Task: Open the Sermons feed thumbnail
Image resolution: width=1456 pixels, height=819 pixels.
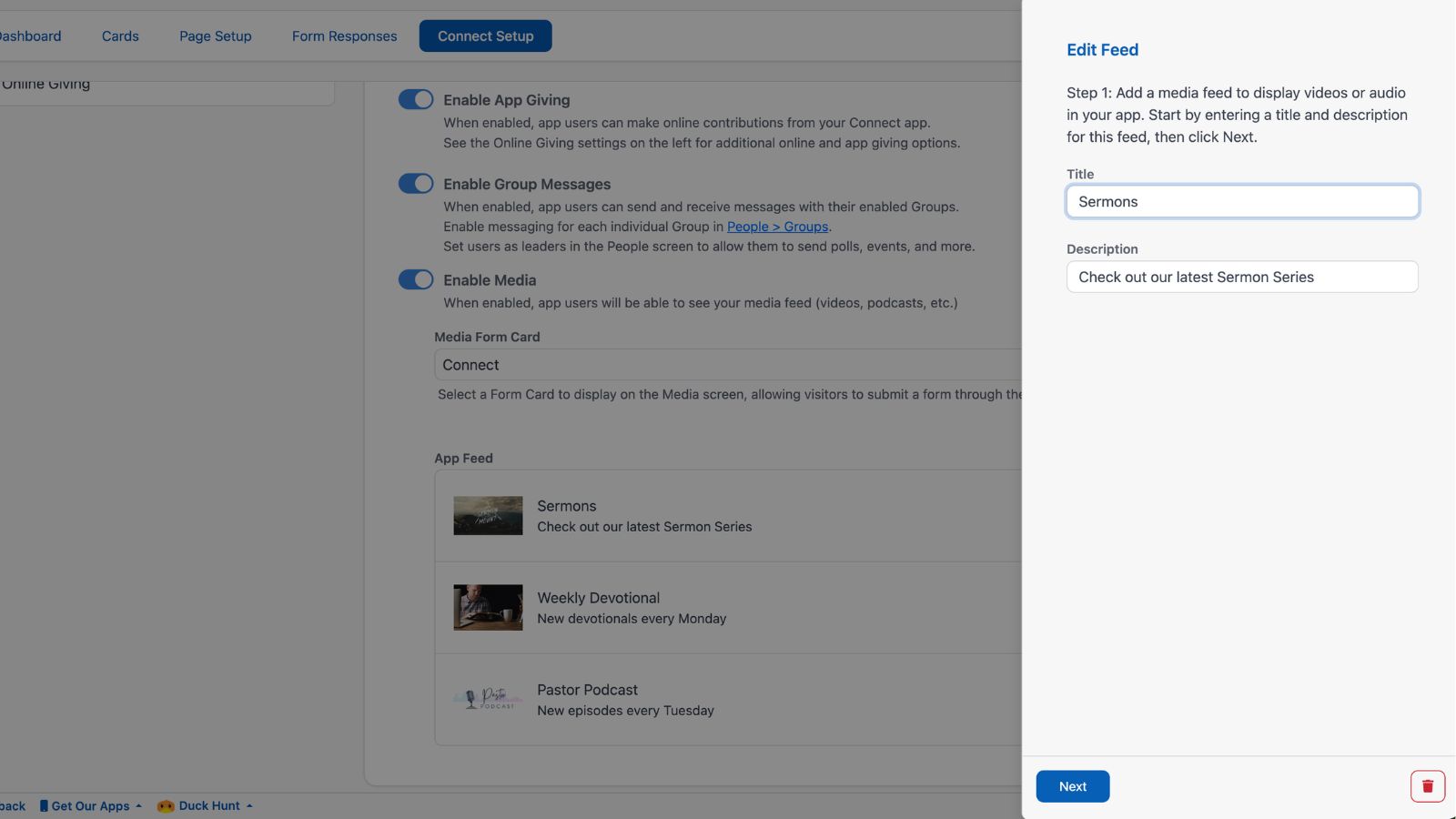Action: [x=488, y=515]
